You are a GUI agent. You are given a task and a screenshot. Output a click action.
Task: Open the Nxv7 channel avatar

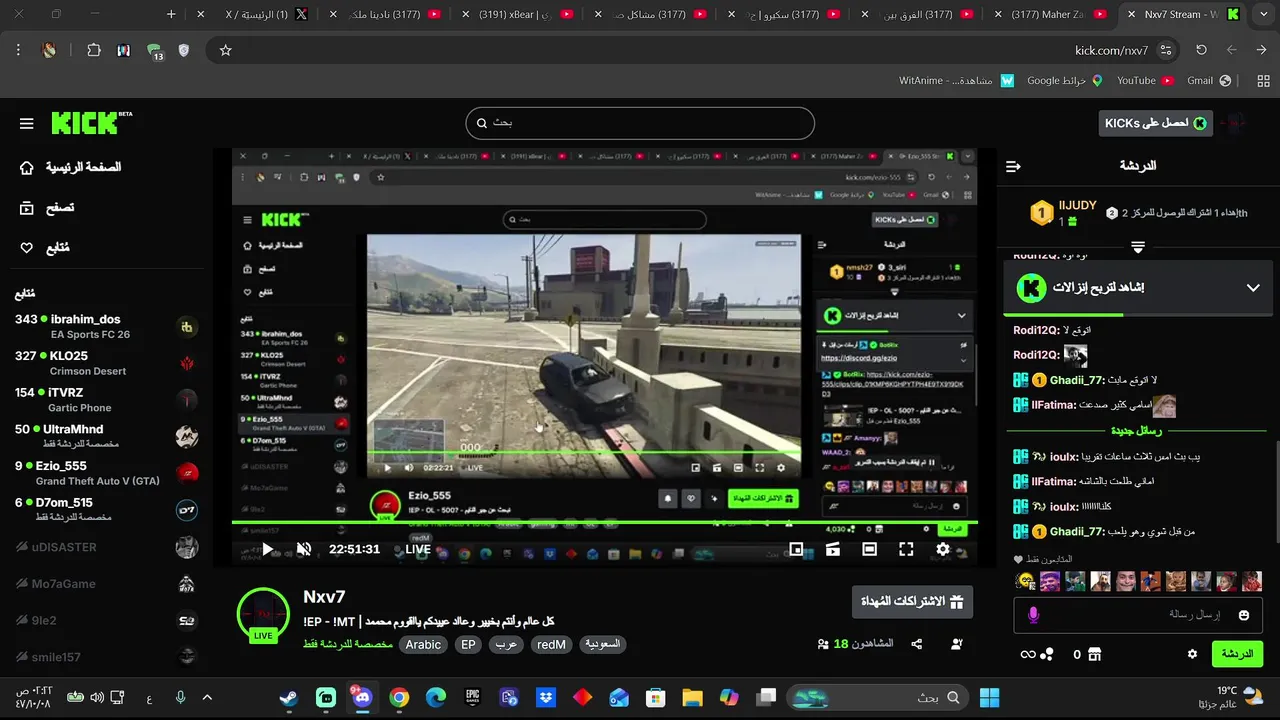(x=263, y=613)
